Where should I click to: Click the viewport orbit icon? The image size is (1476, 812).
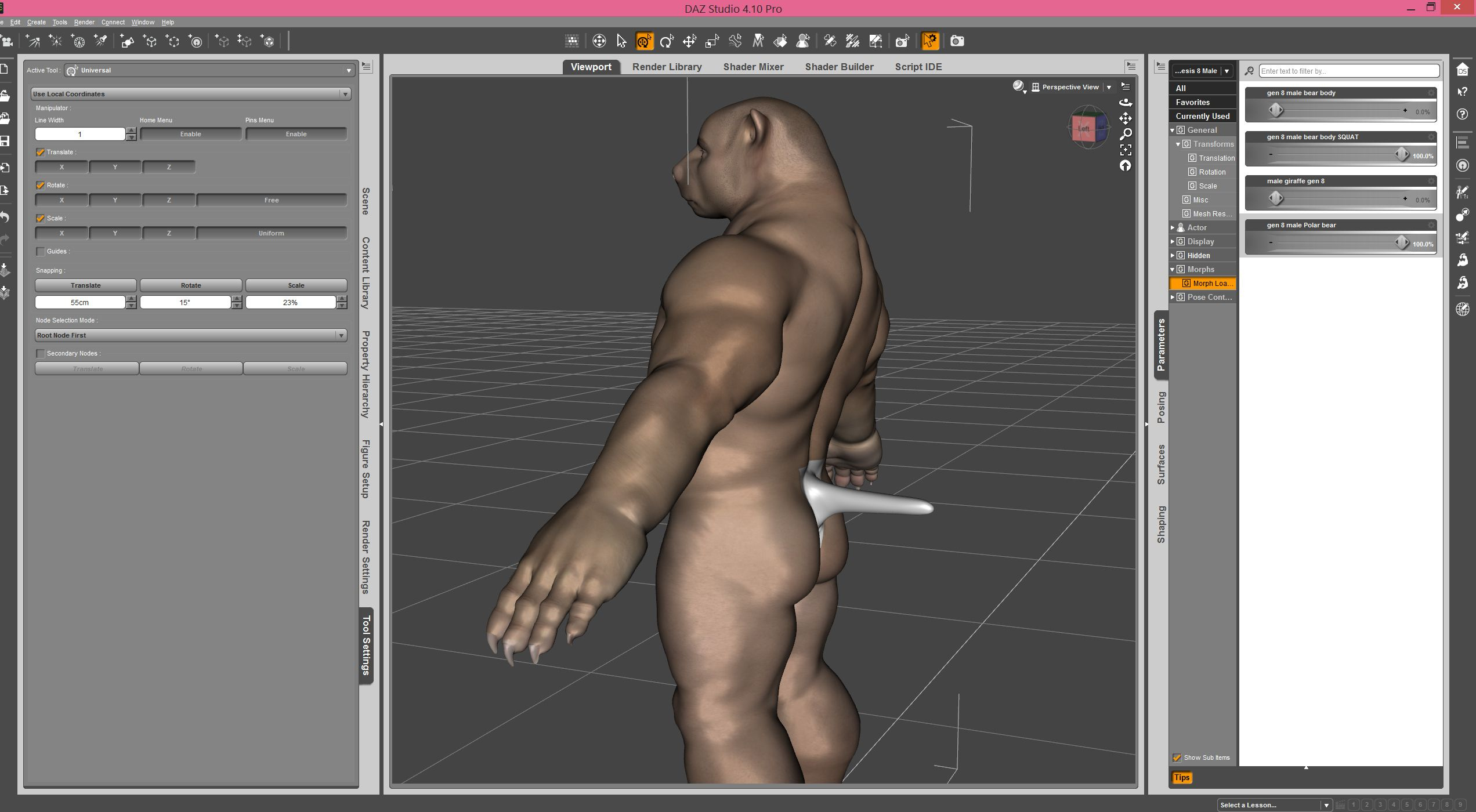pyautogui.click(x=1126, y=103)
